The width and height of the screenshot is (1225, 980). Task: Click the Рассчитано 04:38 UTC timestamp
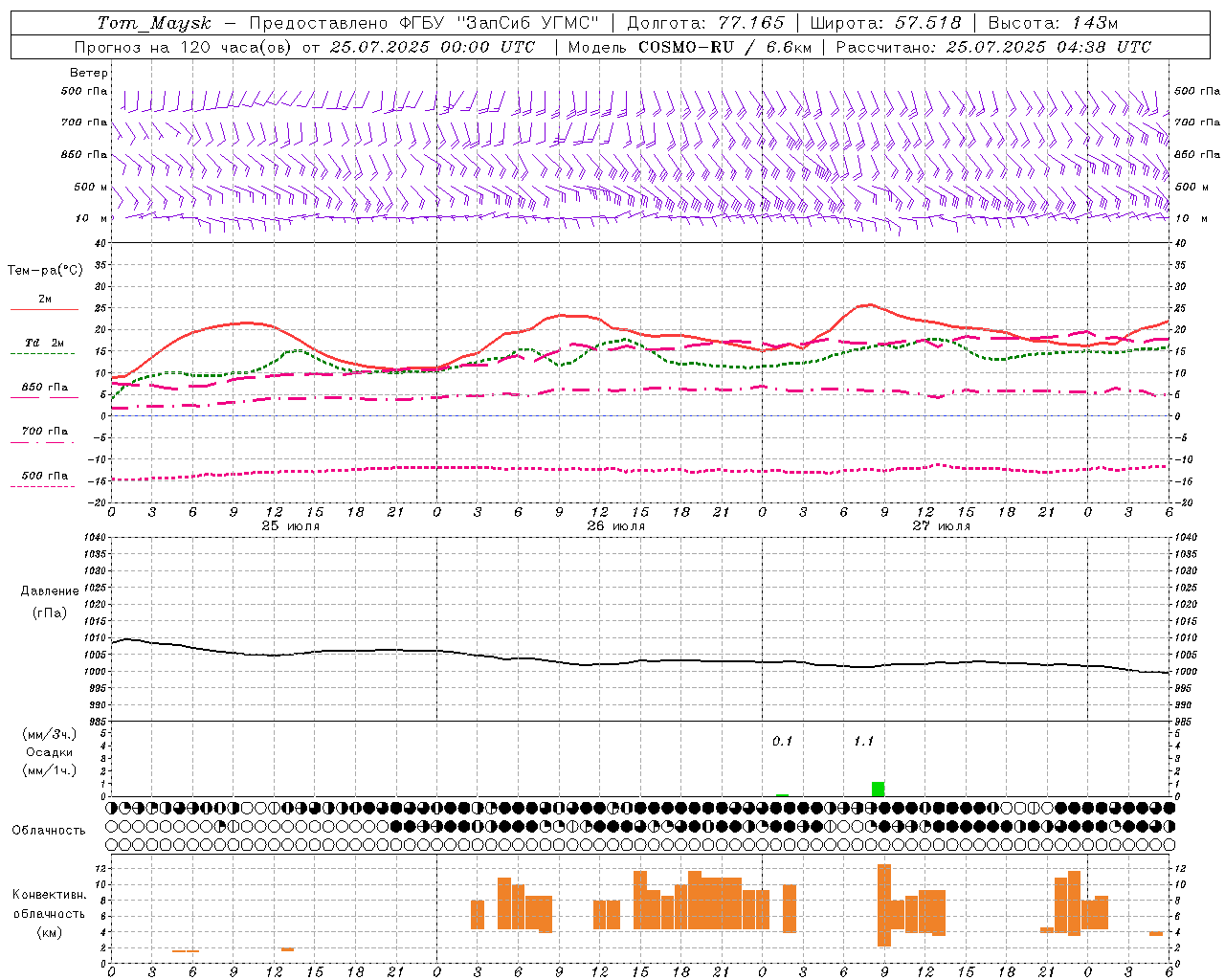point(994,47)
